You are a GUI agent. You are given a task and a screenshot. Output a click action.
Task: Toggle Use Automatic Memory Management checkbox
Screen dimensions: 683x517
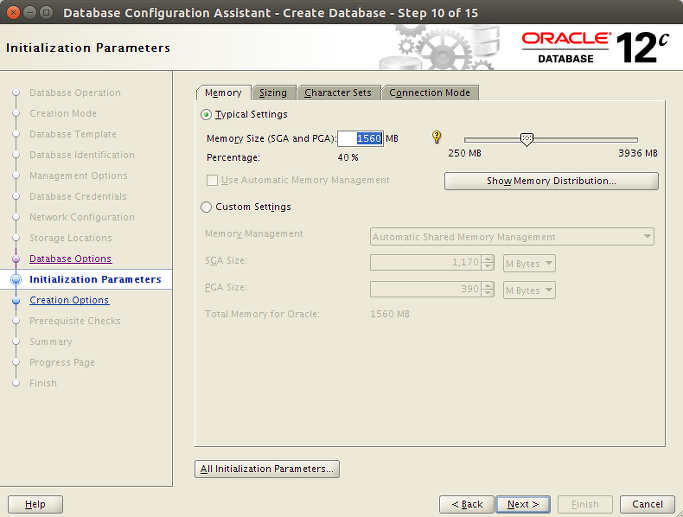(212, 180)
